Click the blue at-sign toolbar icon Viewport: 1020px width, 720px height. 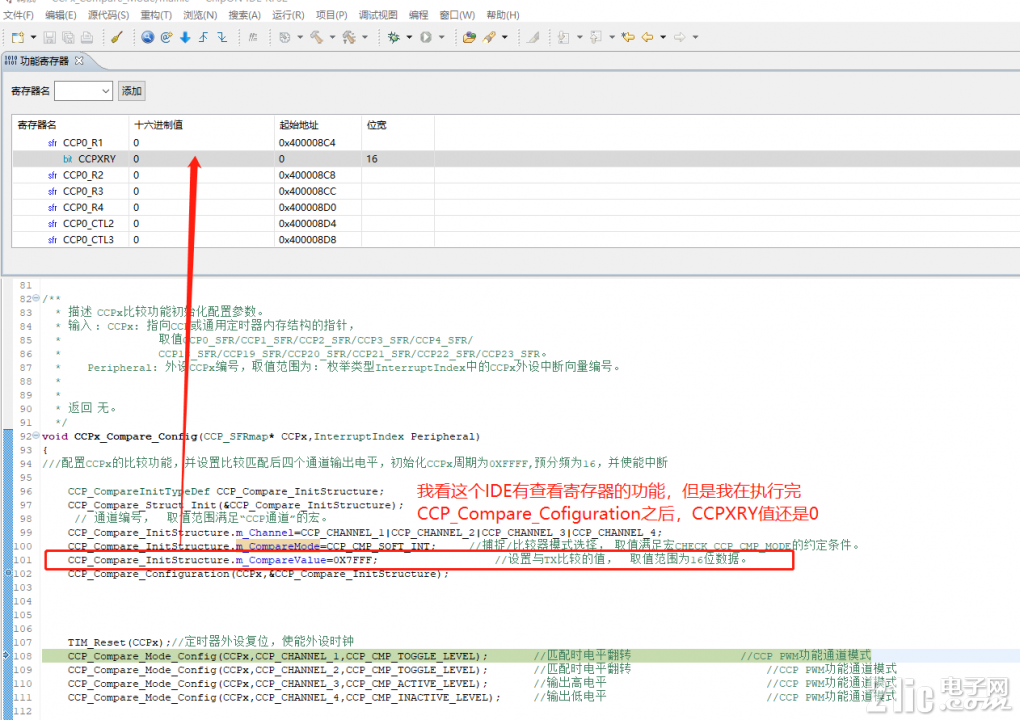coord(167,38)
